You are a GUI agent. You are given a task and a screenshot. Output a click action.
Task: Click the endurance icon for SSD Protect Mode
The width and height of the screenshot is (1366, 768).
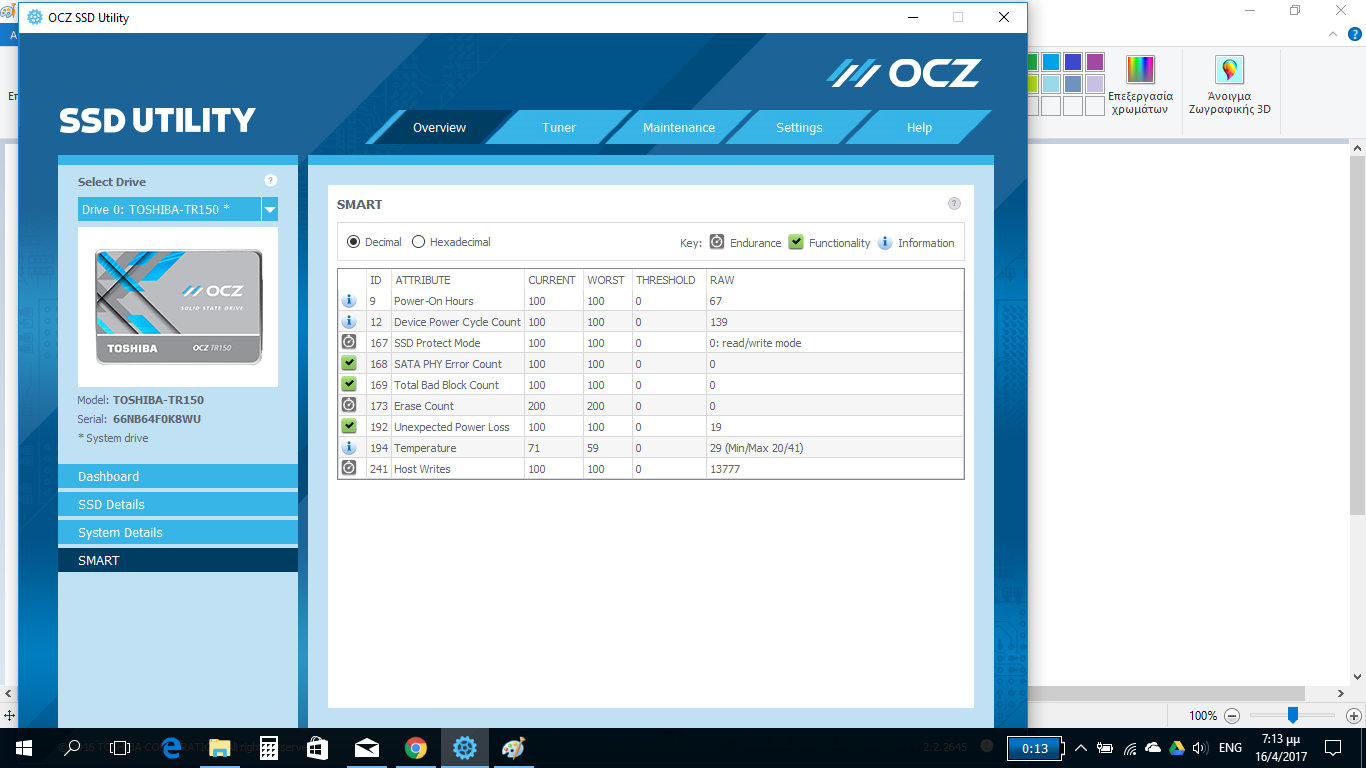[x=349, y=343]
